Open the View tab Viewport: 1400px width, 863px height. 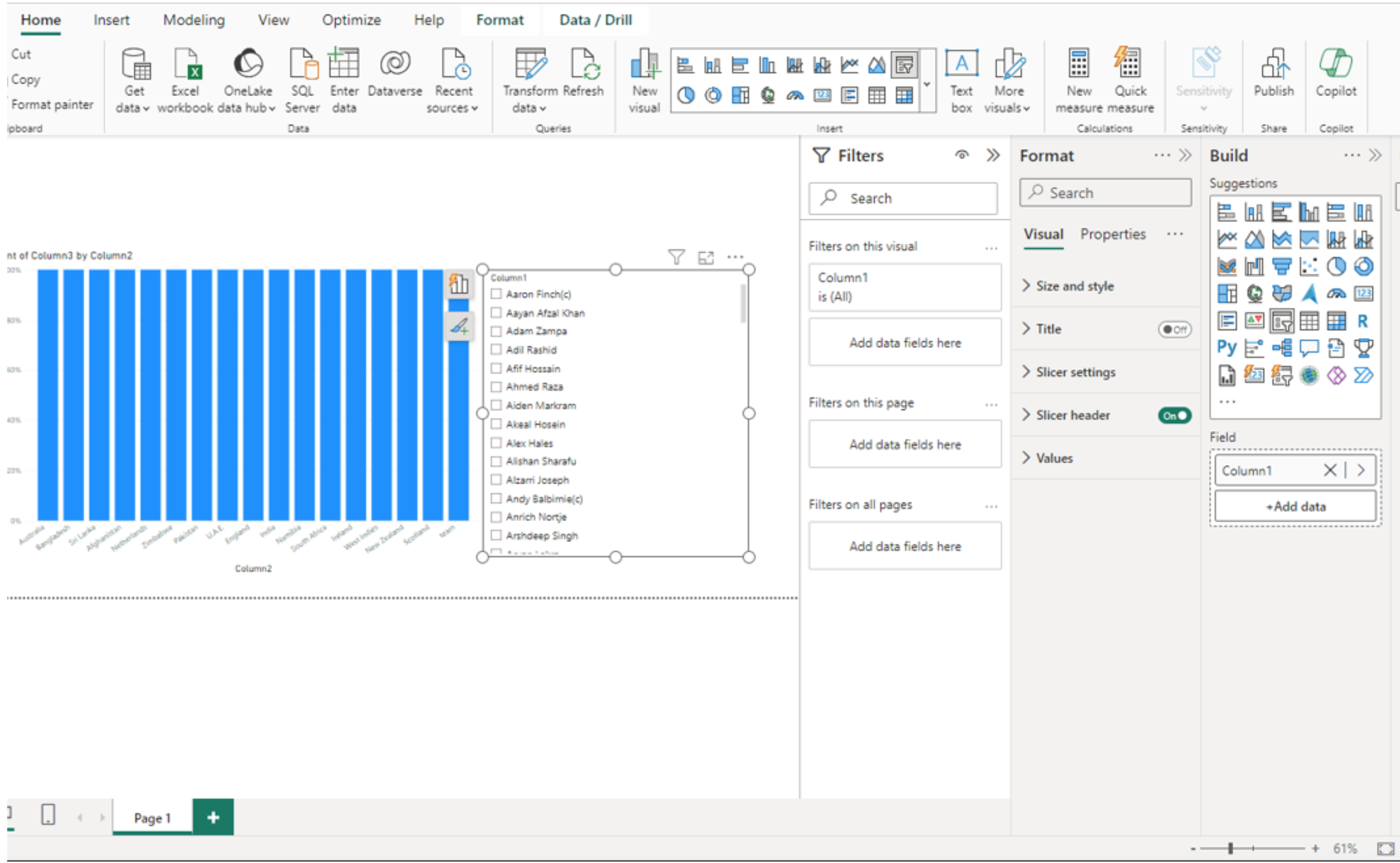pos(273,20)
